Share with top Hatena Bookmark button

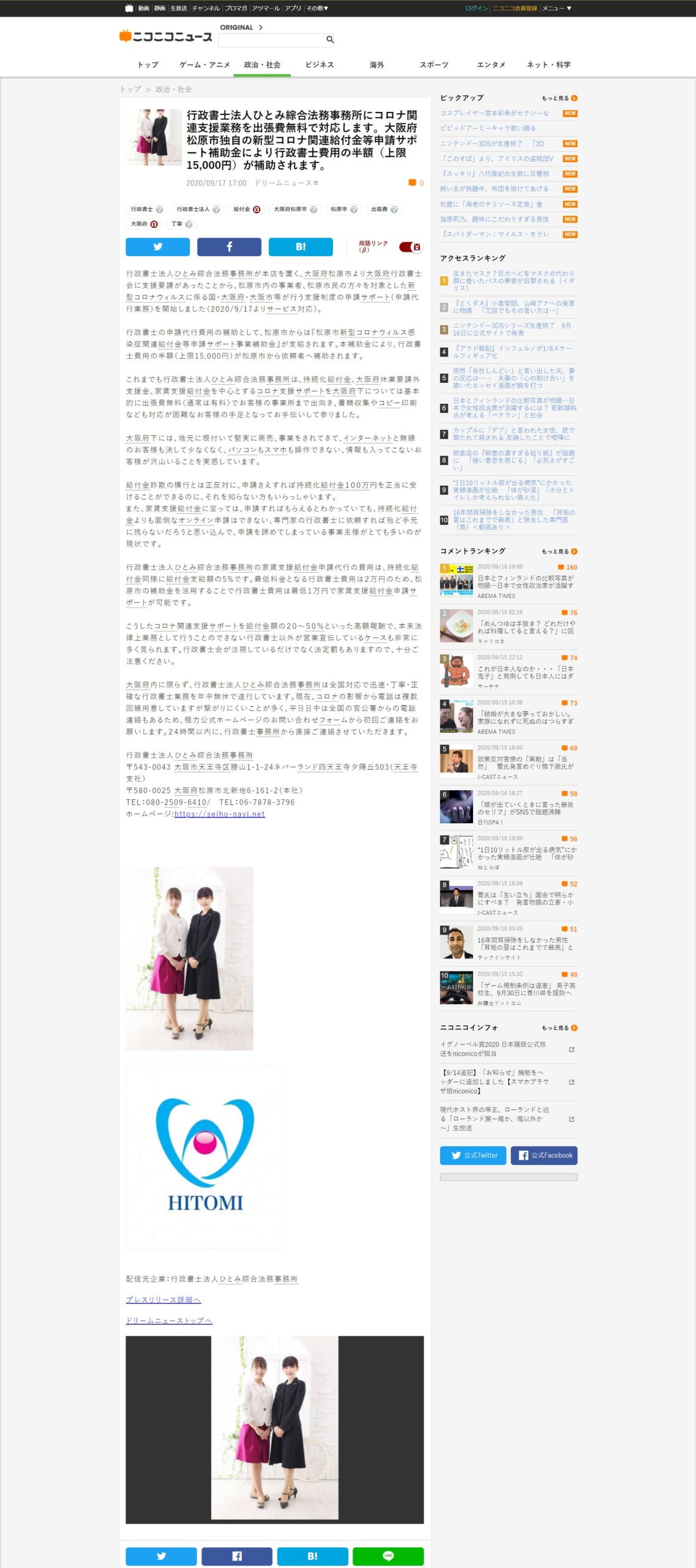tap(301, 246)
